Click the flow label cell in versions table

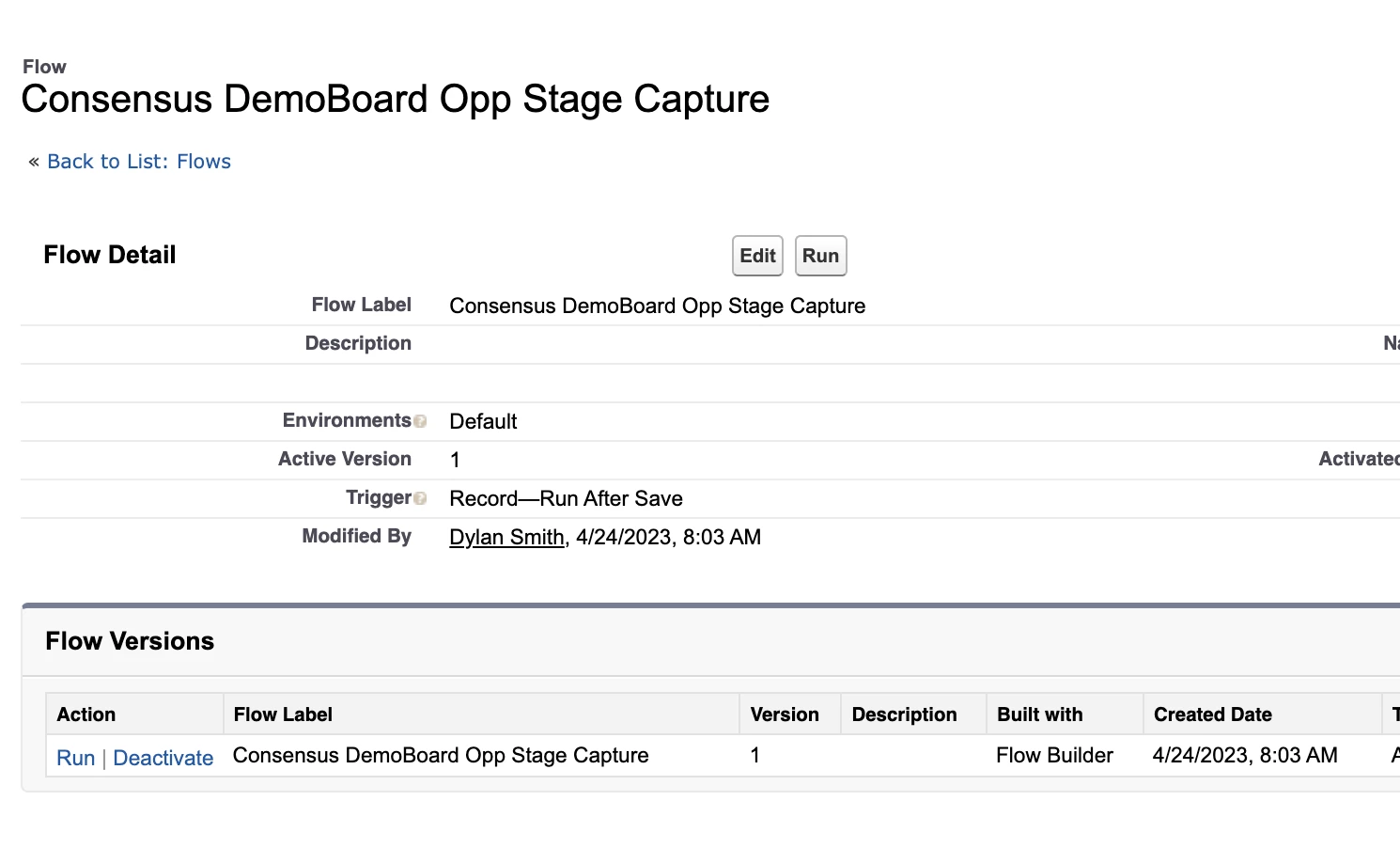[441, 756]
